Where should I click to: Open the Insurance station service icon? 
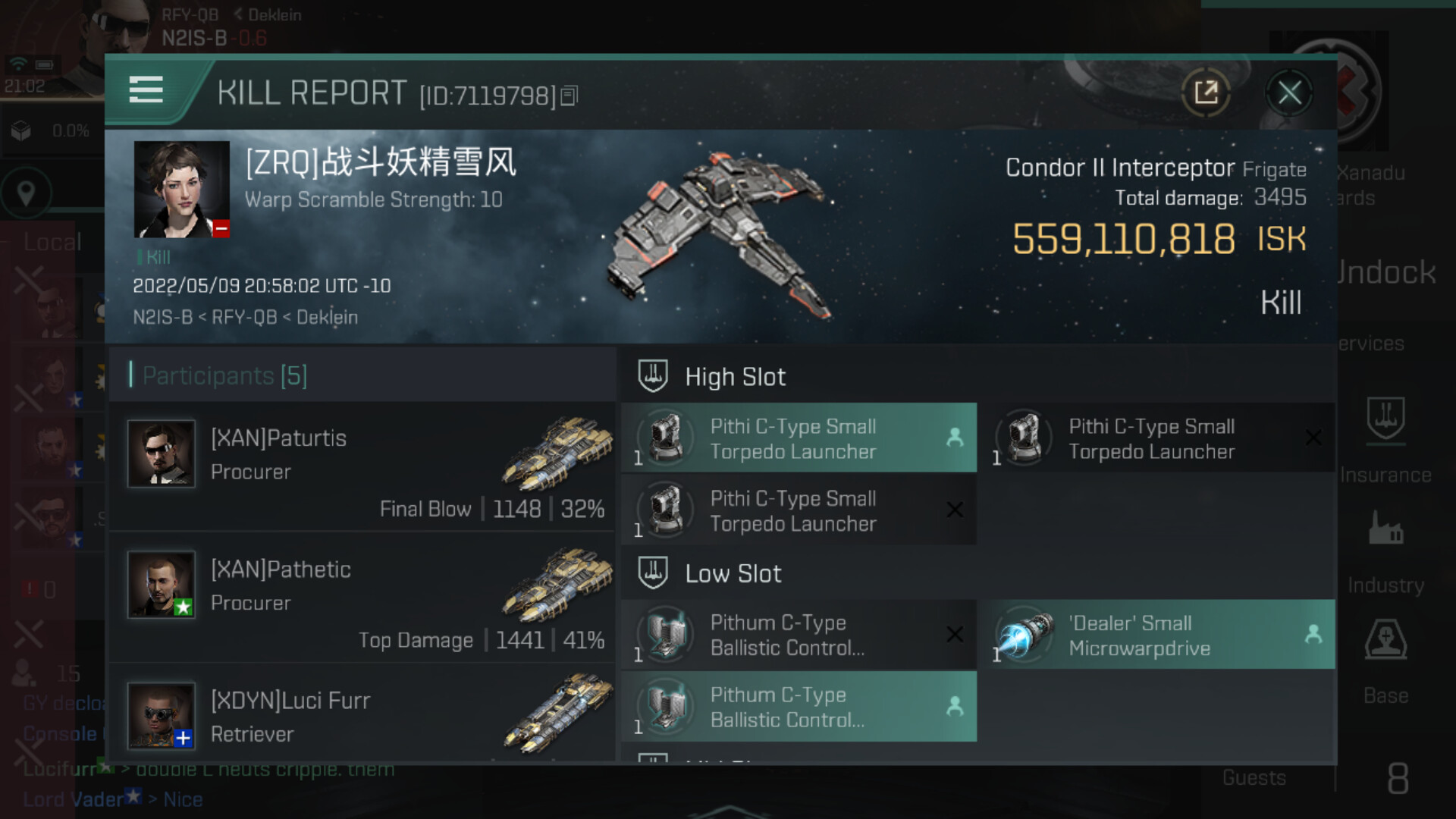click(1385, 419)
